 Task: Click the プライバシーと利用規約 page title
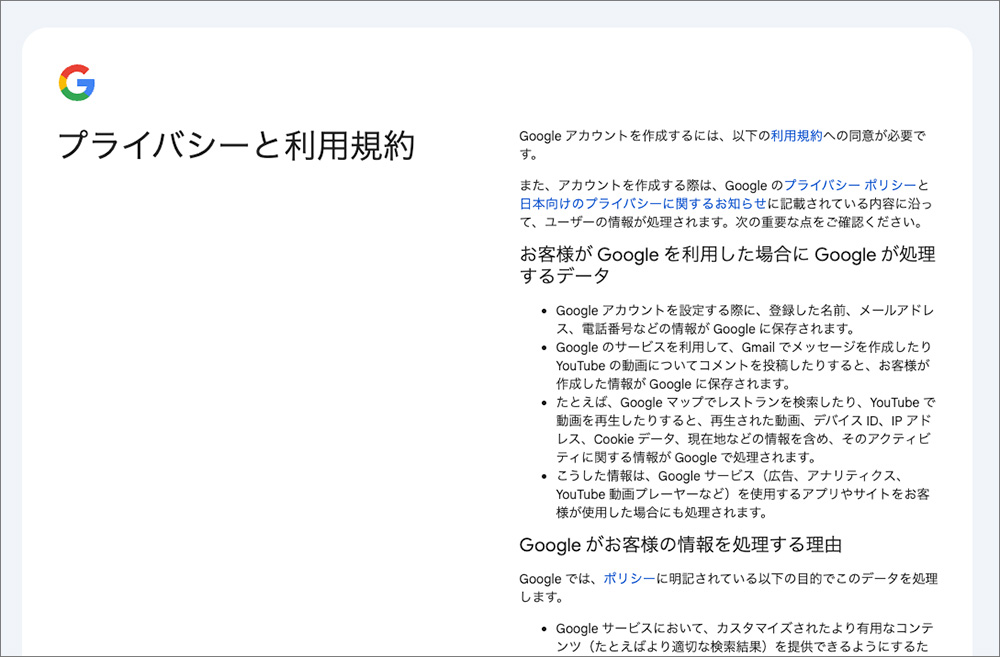coord(236,146)
